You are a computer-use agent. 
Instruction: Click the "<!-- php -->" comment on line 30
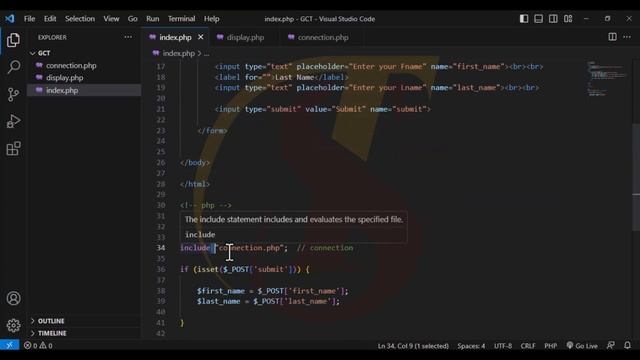click(x=206, y=205)
